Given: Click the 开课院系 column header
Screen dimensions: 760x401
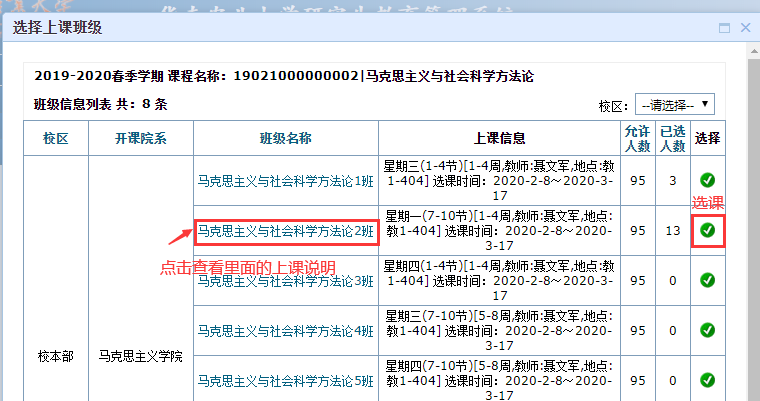Looking at the screenshot, I should tap(140, 138).
